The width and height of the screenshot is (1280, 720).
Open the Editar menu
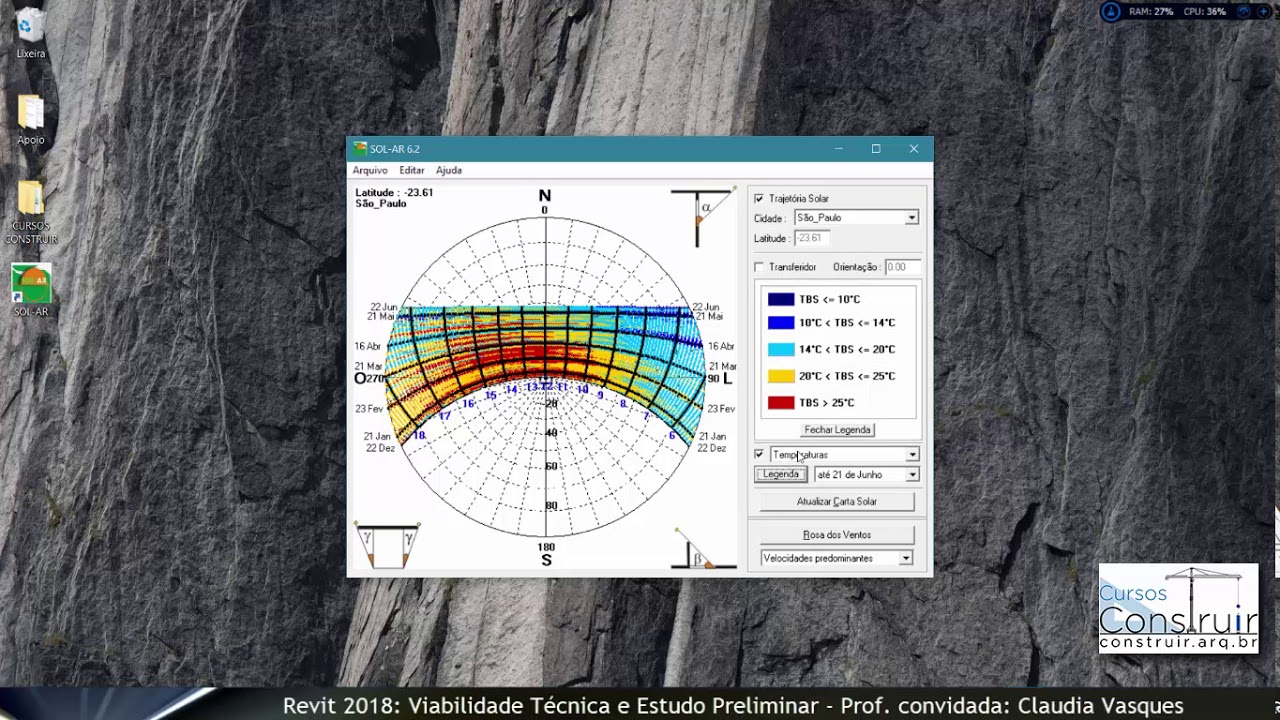pos(412,170)
